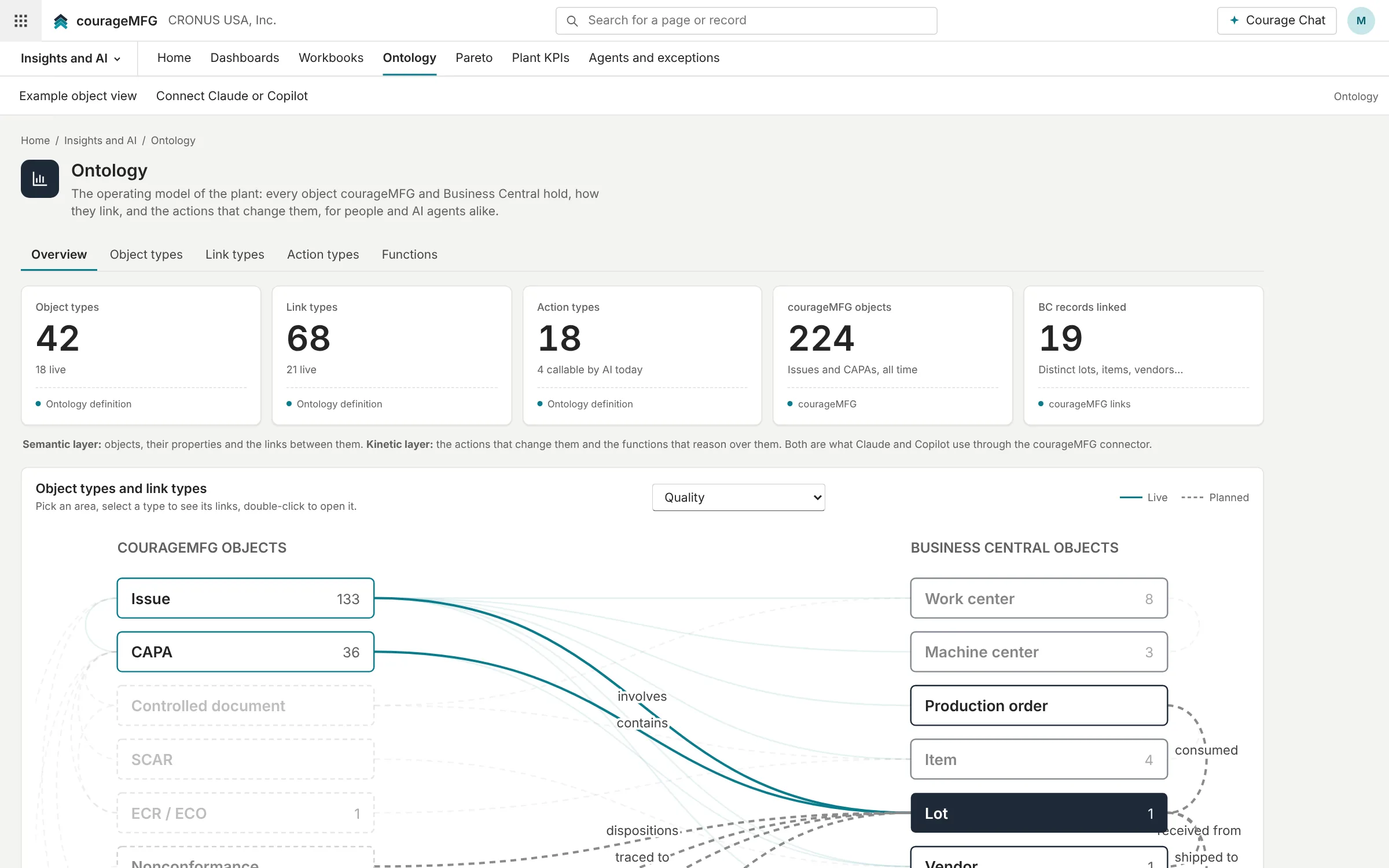Open Example object view
This screenshot has width=1389, height=868.
pos(78,96)
